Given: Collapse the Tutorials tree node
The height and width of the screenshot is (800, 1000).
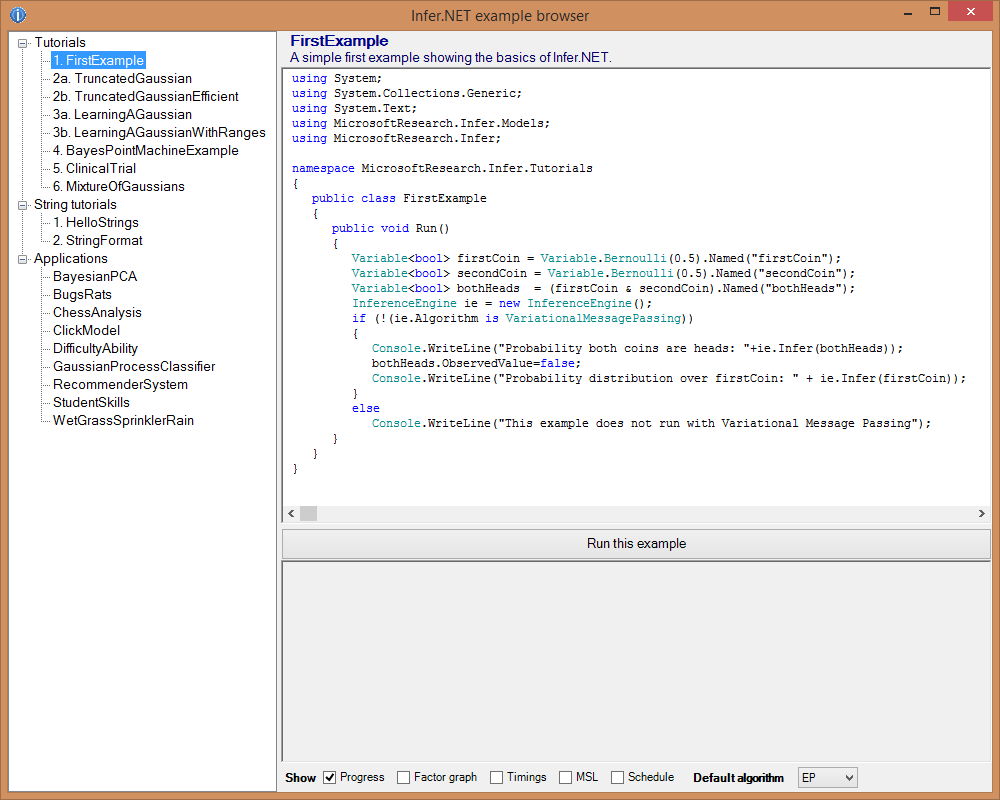Looking at the screenshot, I should (x=23, y=43).
